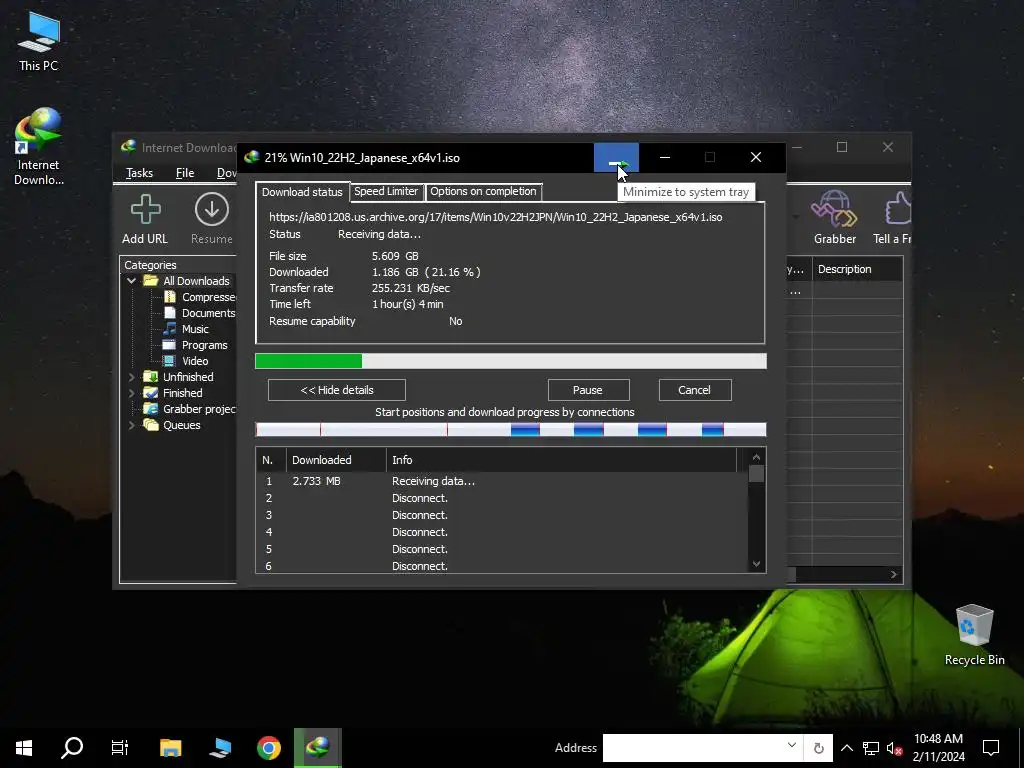
Task: Click the Hide details button
Action: coord(337,390)
